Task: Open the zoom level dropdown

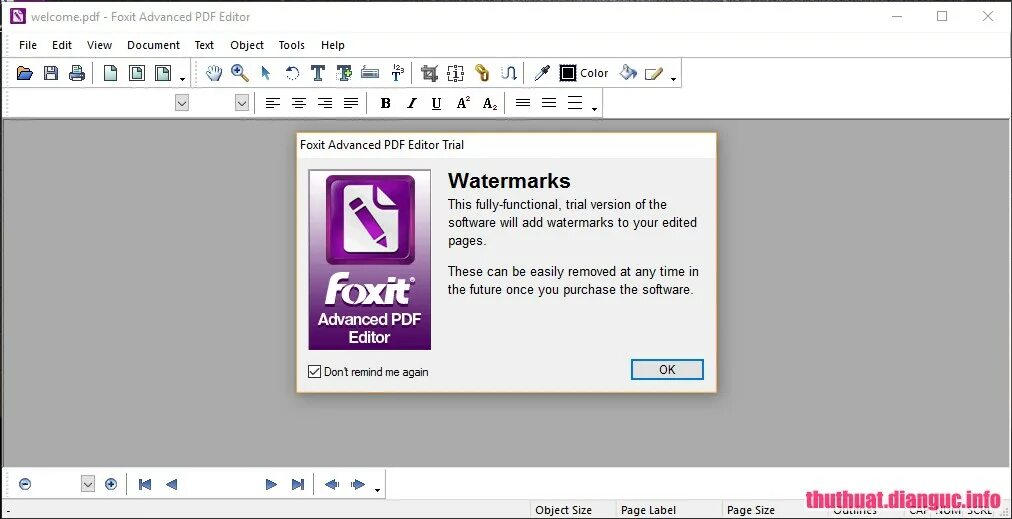Action: (x=88, y=483)
